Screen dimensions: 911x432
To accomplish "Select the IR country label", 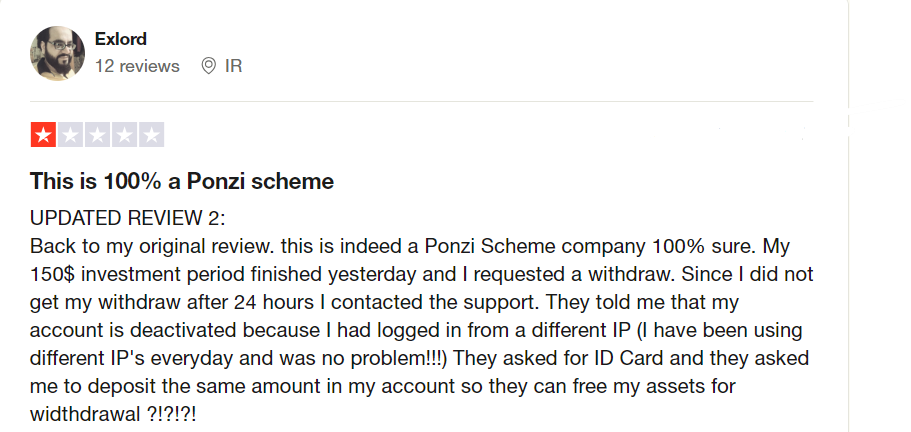I will 233,66.
